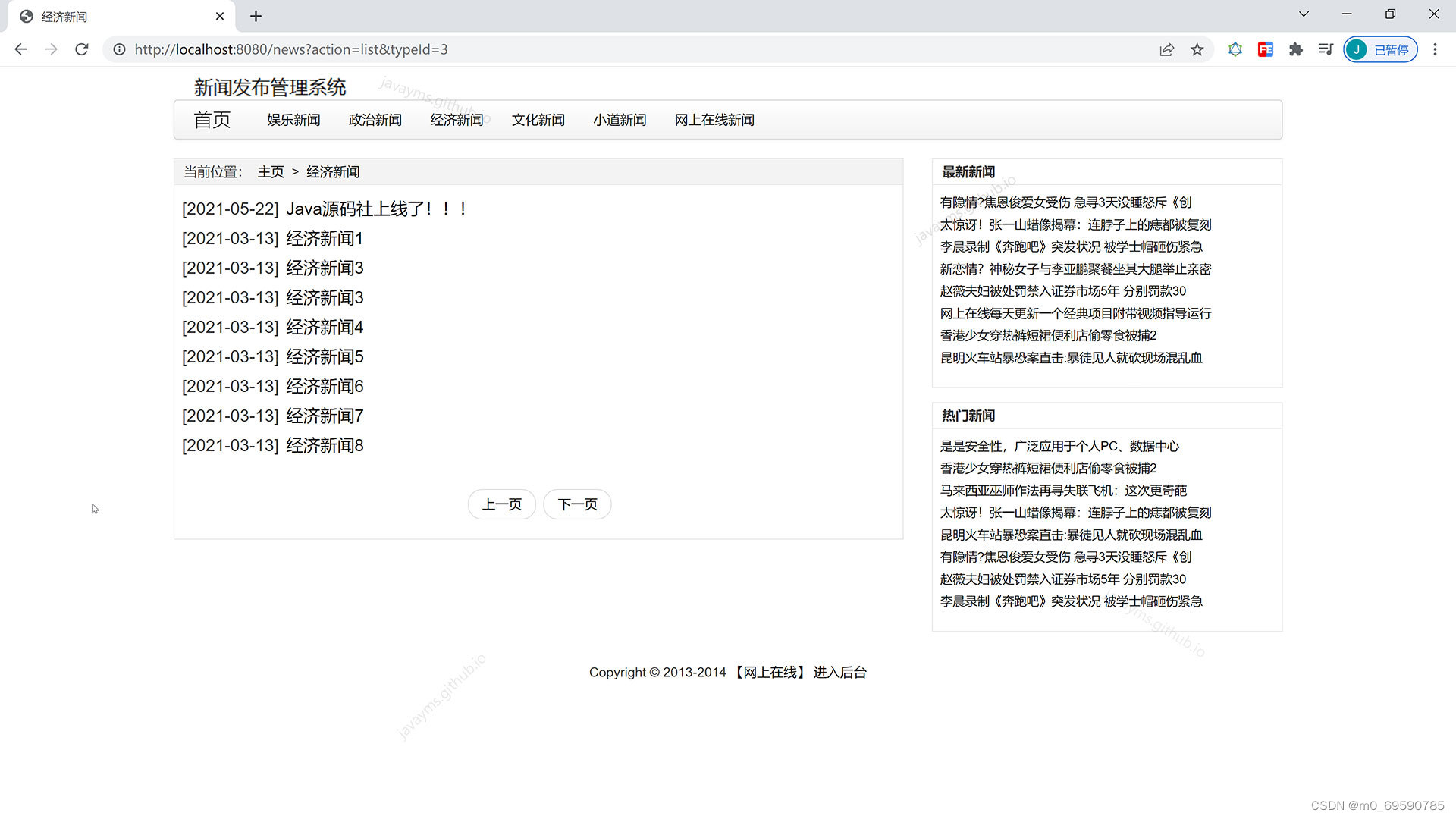Viewport: 1456px width, 819px height.
Task: Expand the tab search dropdown arrow
Action: (x=1304, y=14)
